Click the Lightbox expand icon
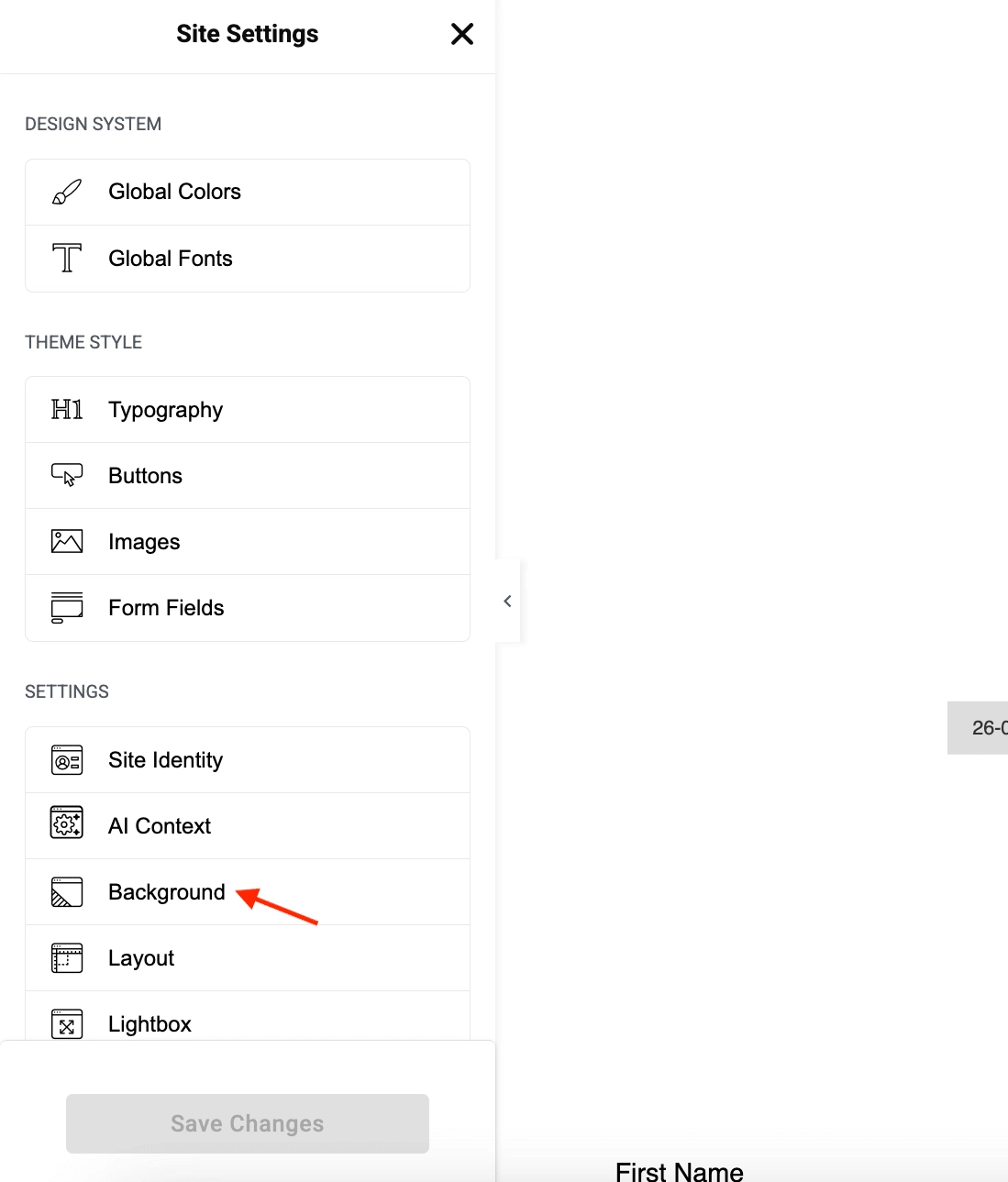The height and width of the screenshot is (1182, 1008). (x=65, y=1023)
